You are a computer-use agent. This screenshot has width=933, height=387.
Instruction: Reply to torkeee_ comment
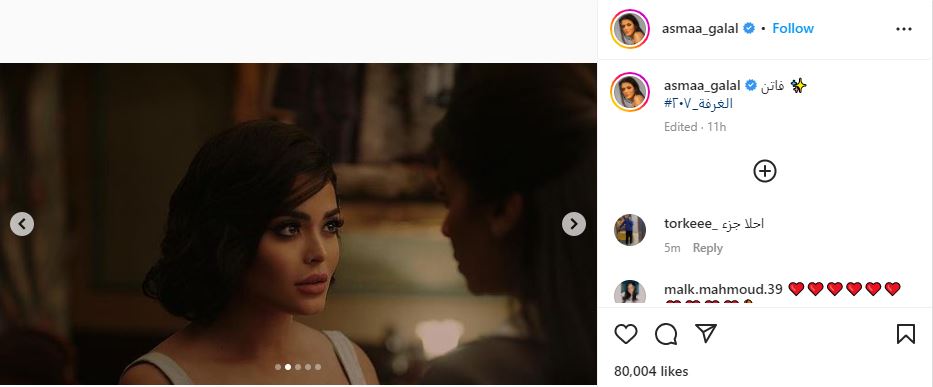point(707,248)
